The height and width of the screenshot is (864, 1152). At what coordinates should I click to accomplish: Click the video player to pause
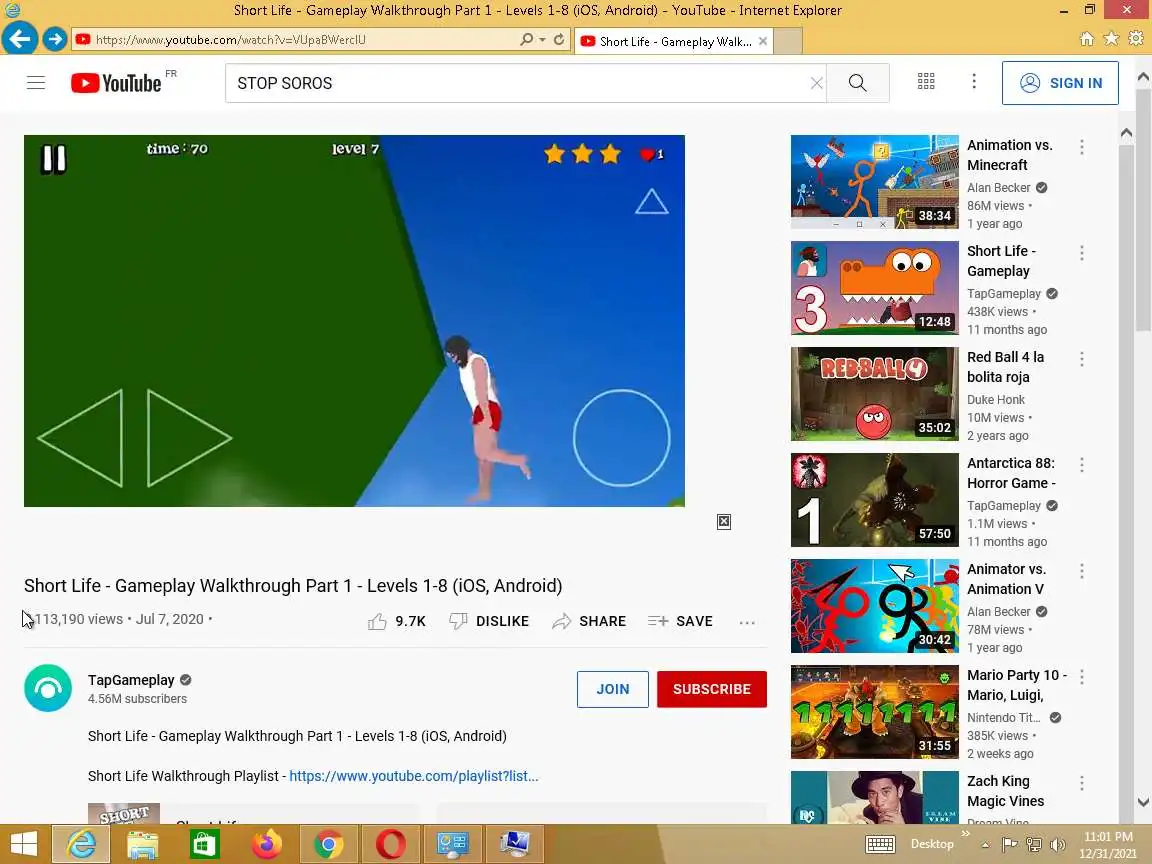pyautogui.click(x=354, y=320)
